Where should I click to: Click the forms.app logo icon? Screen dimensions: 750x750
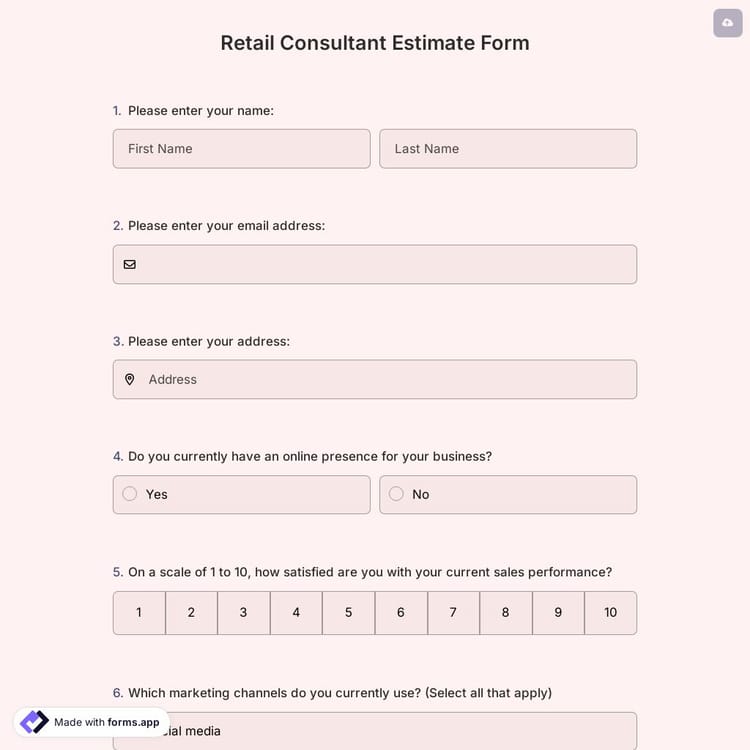tap(34, 722)
